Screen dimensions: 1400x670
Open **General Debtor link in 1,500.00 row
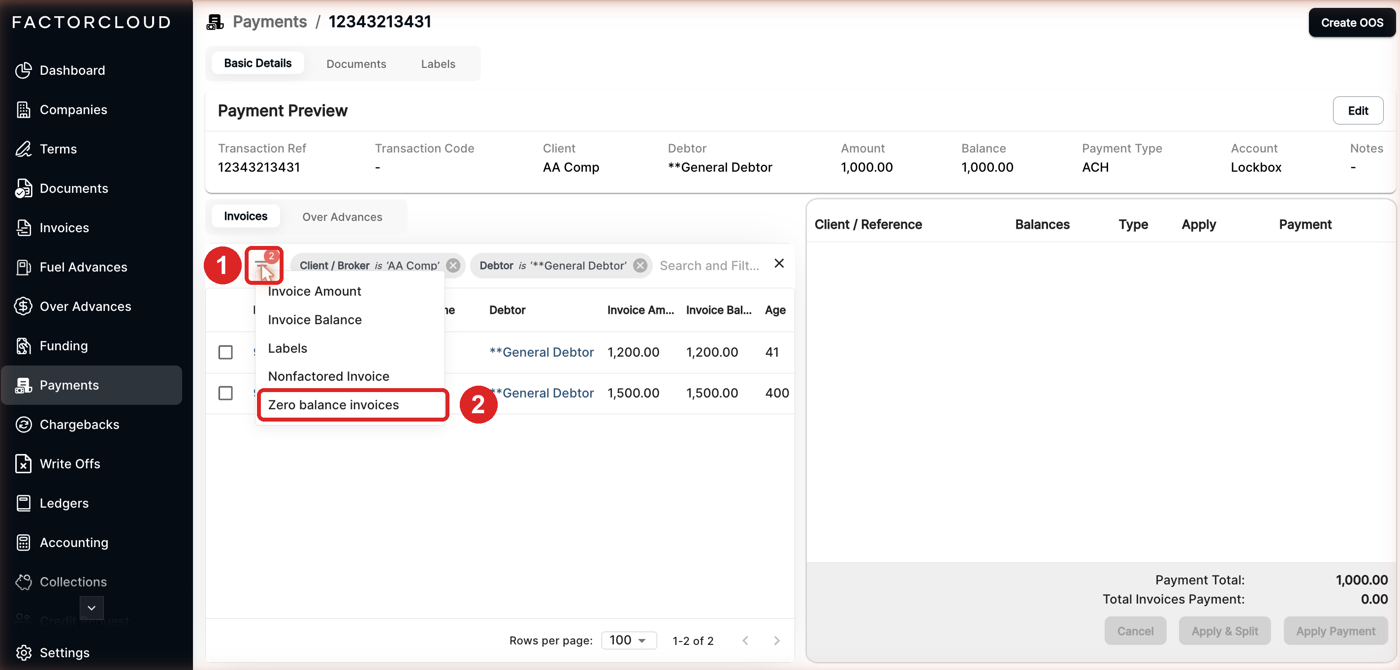(542, 393)
